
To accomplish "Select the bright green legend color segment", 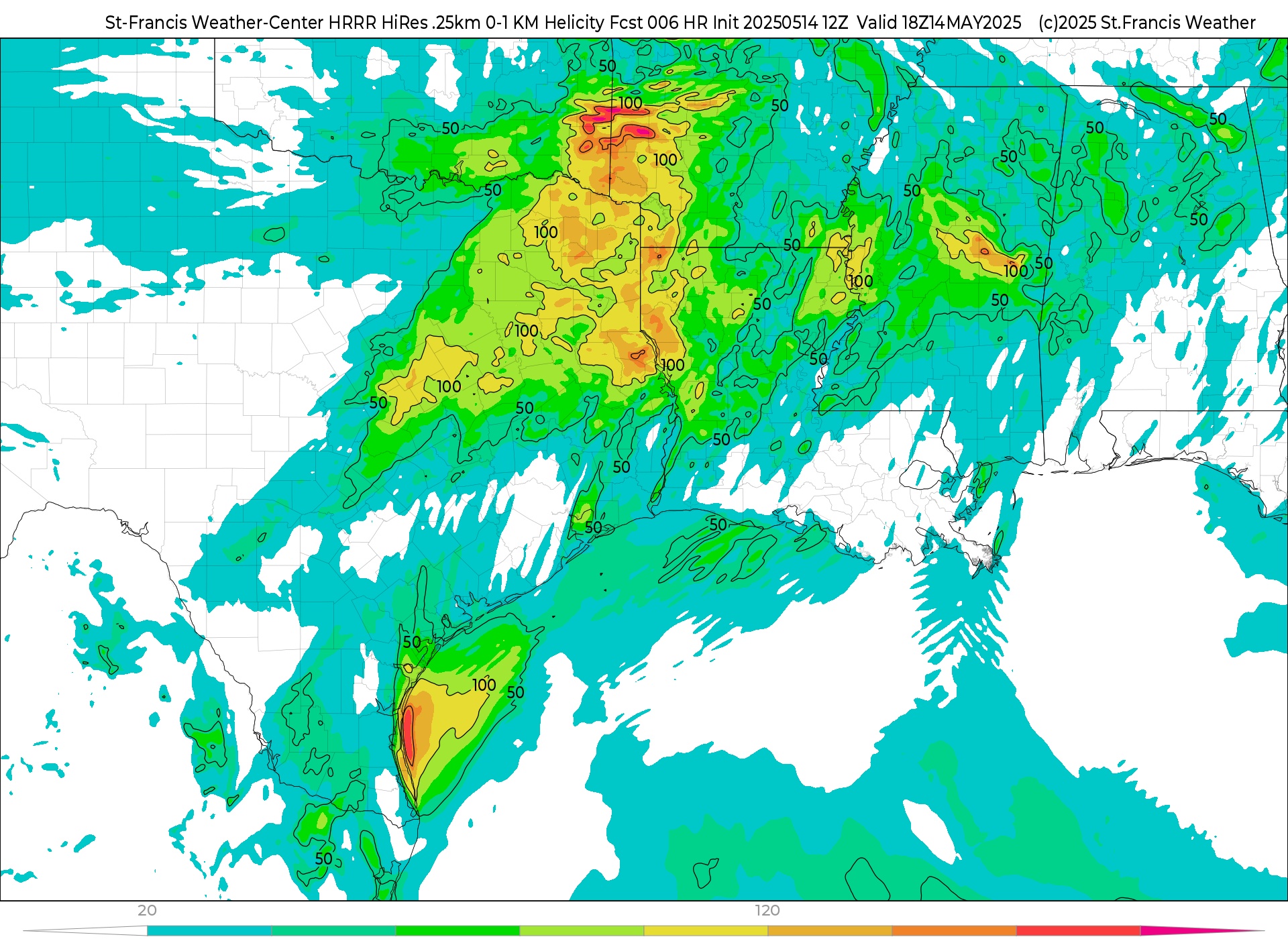I will 458,931.
